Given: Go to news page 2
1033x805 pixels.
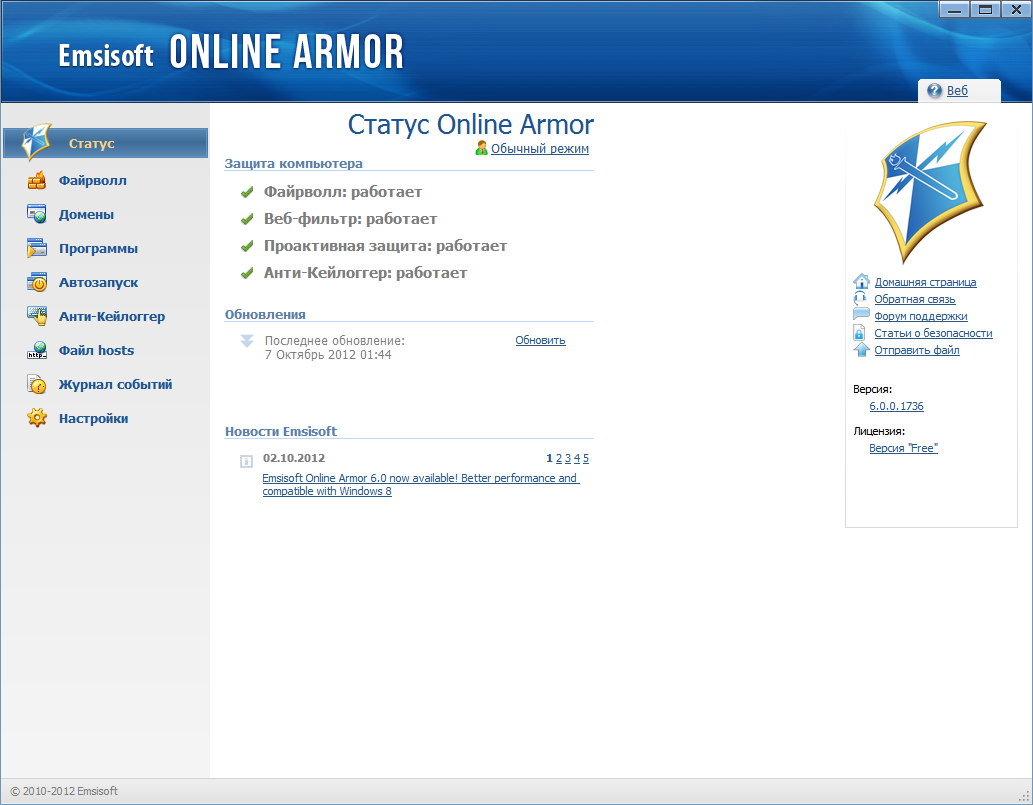Looking at the screenshot, I should tap(559, 458).
